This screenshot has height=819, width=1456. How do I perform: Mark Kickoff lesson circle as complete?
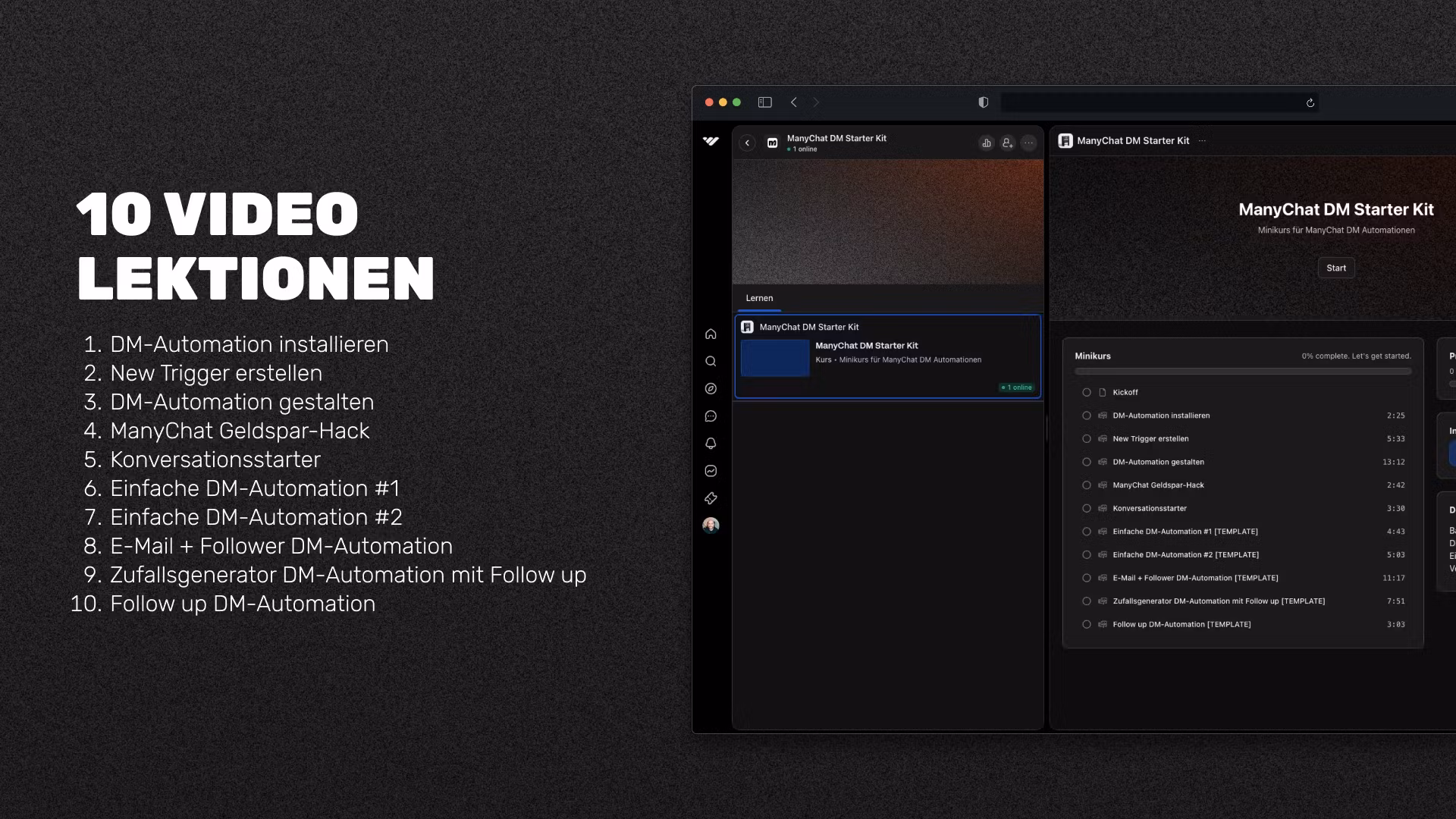click(1087, 393)
